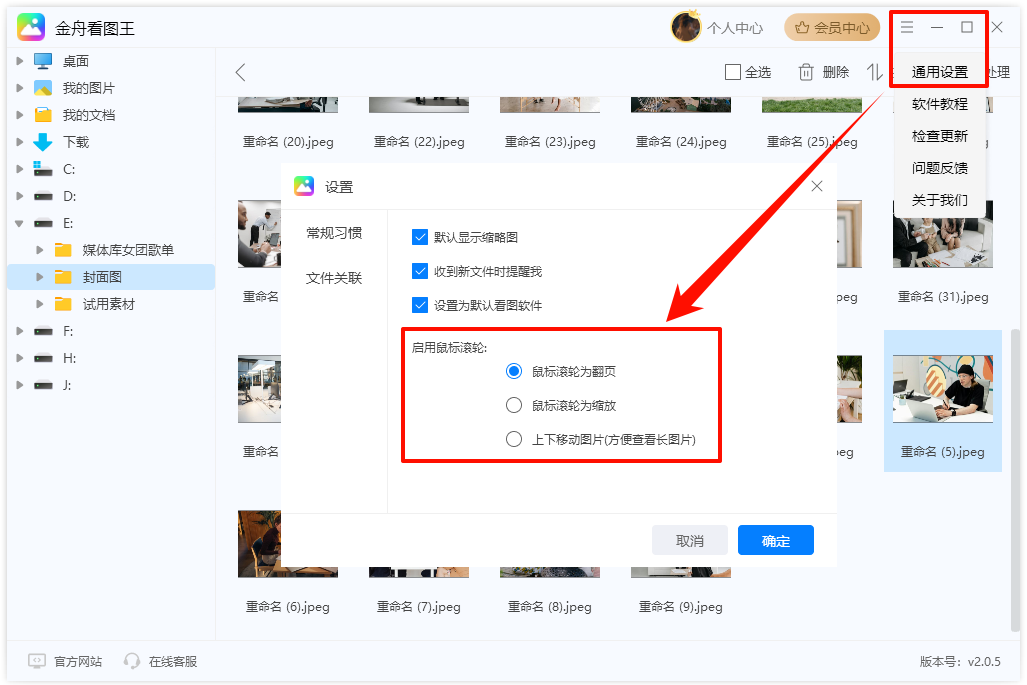This screenshot has height=685, width=1027.
Task: Open 在线客服 headset icon
Action: click(132, 661)
